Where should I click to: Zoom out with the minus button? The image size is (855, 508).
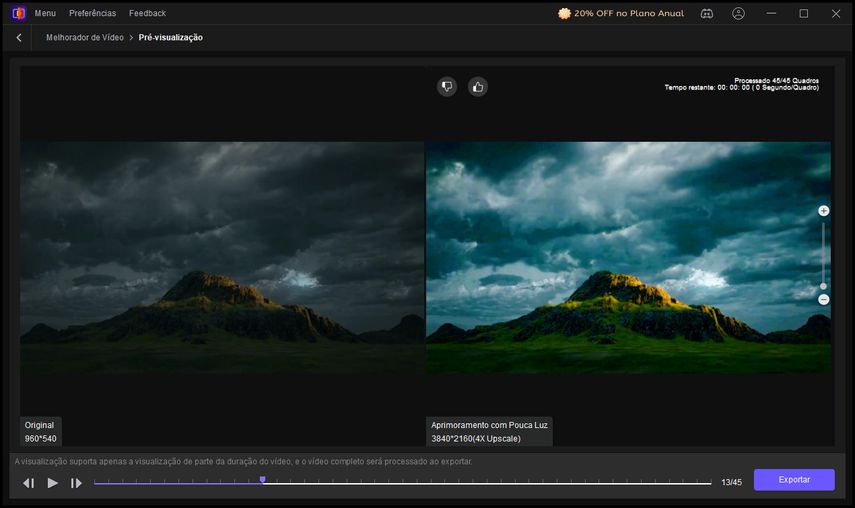823,300
